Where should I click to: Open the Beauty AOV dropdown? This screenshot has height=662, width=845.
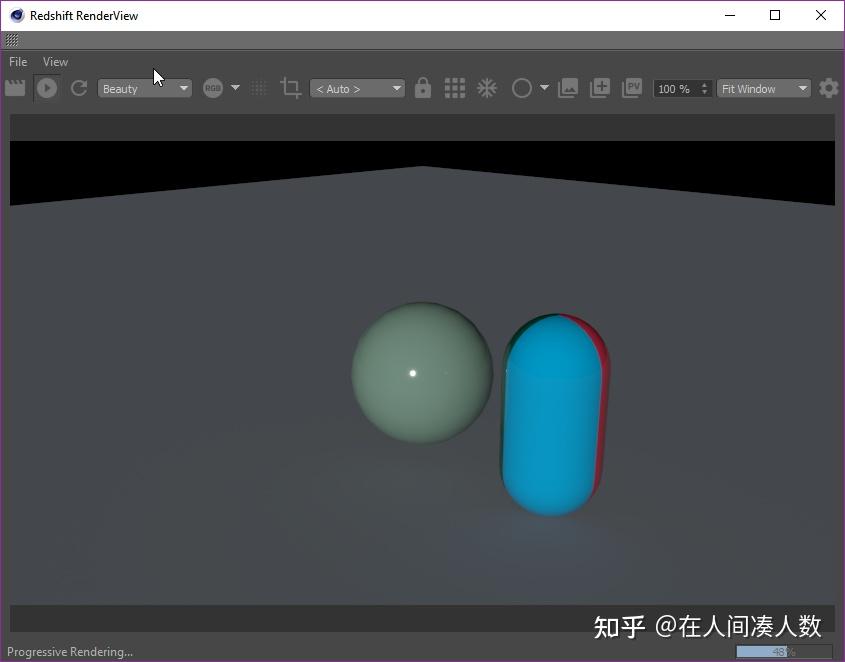[x=144, y=88]
